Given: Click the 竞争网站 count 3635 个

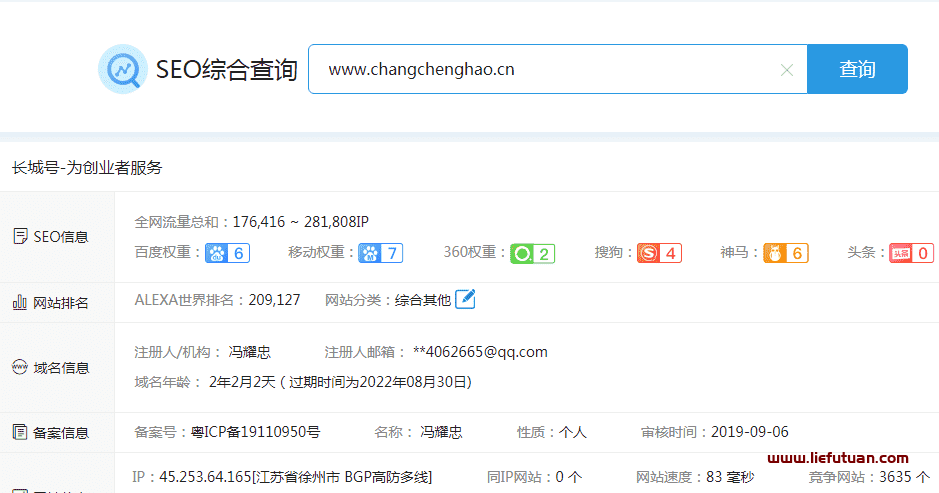Looking at the screenshot, I should [x=904, y=477].
